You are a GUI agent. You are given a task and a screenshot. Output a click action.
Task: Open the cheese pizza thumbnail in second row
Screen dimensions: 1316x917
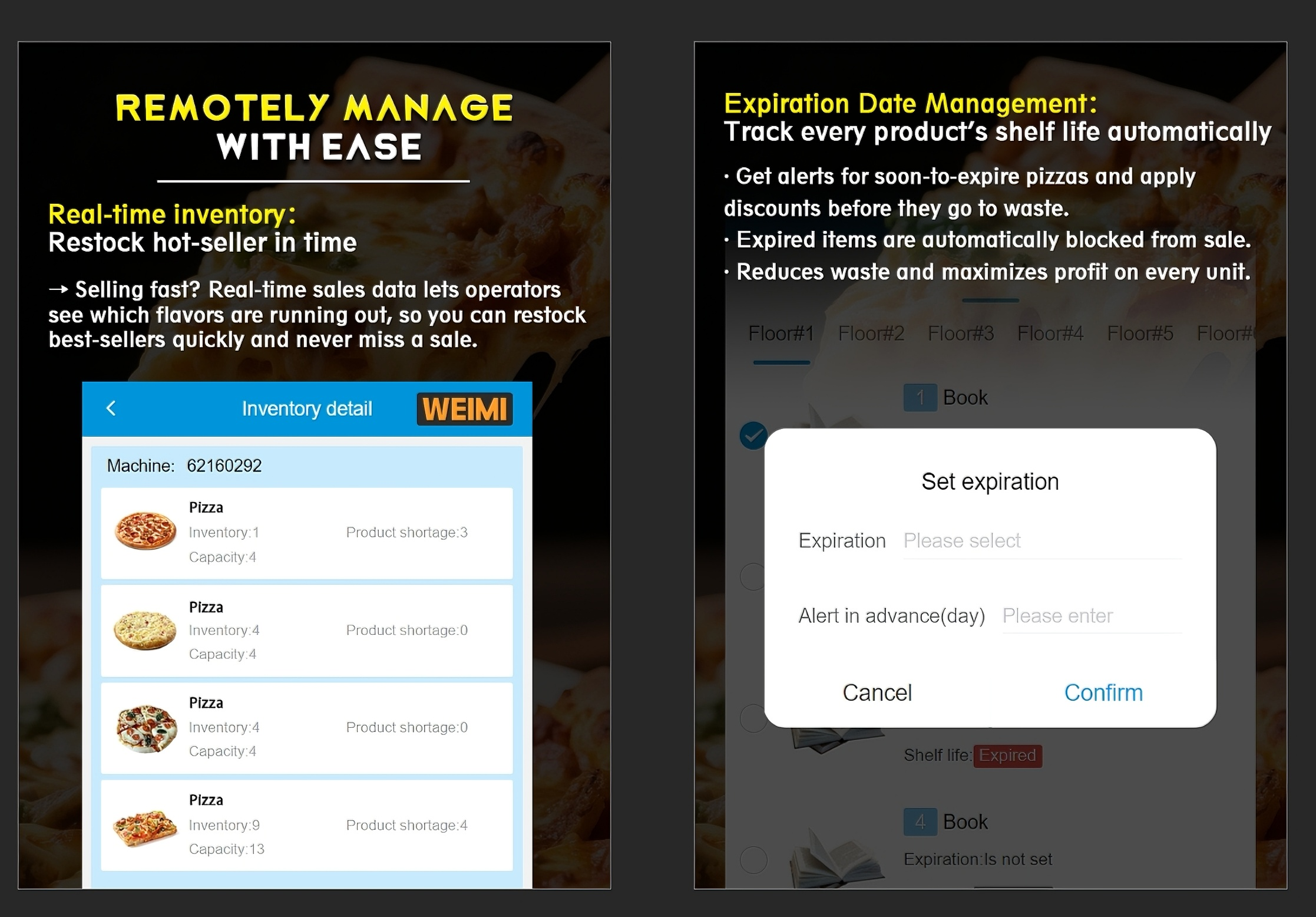pos(145,630)
